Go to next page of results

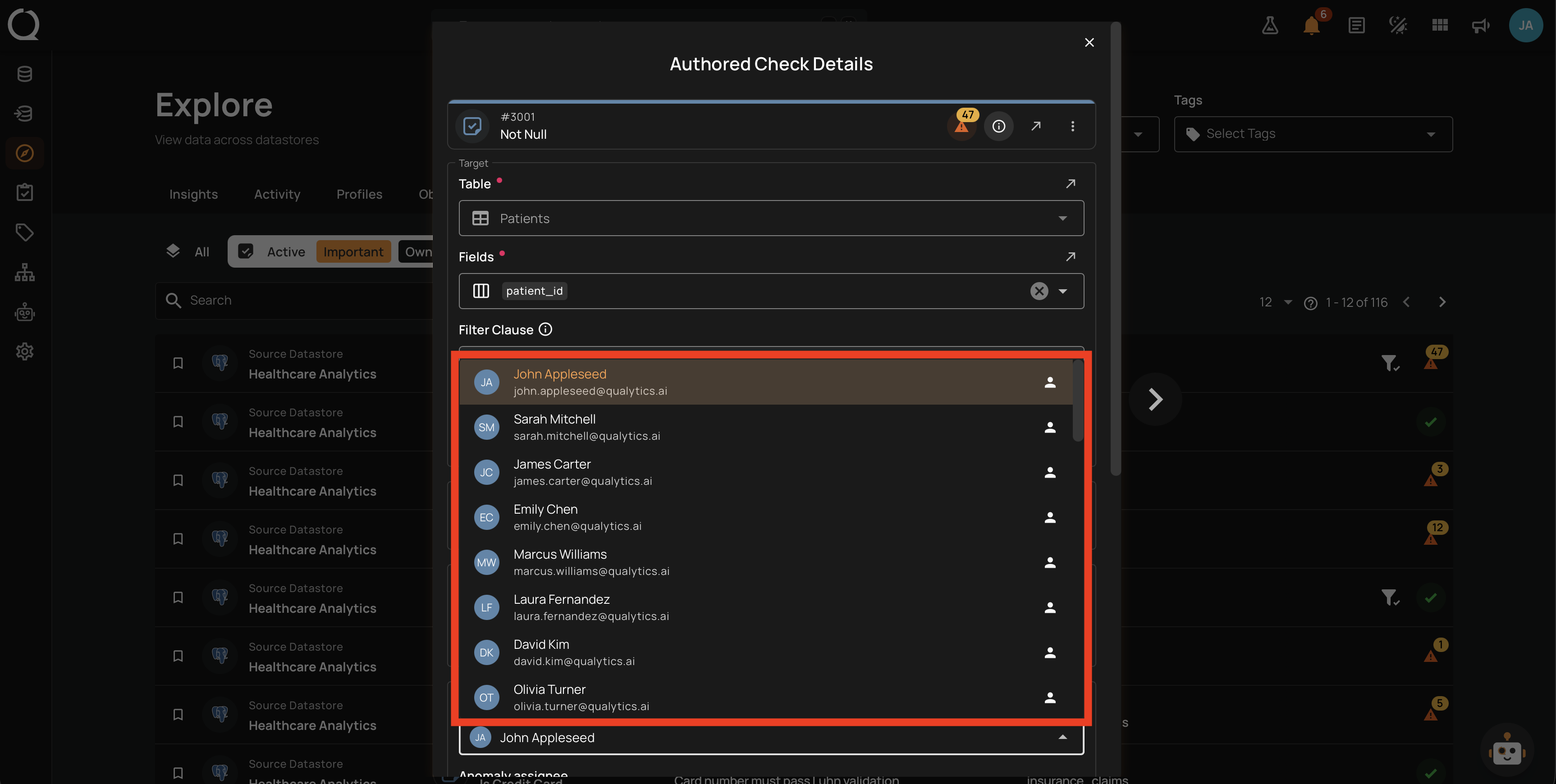pos(1442,303)
